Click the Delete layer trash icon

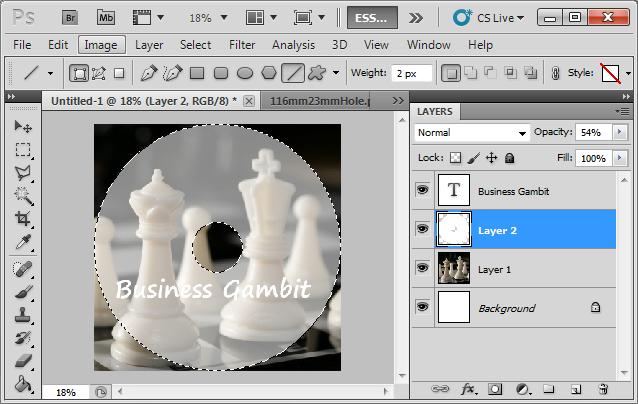(x=602, y=388)
